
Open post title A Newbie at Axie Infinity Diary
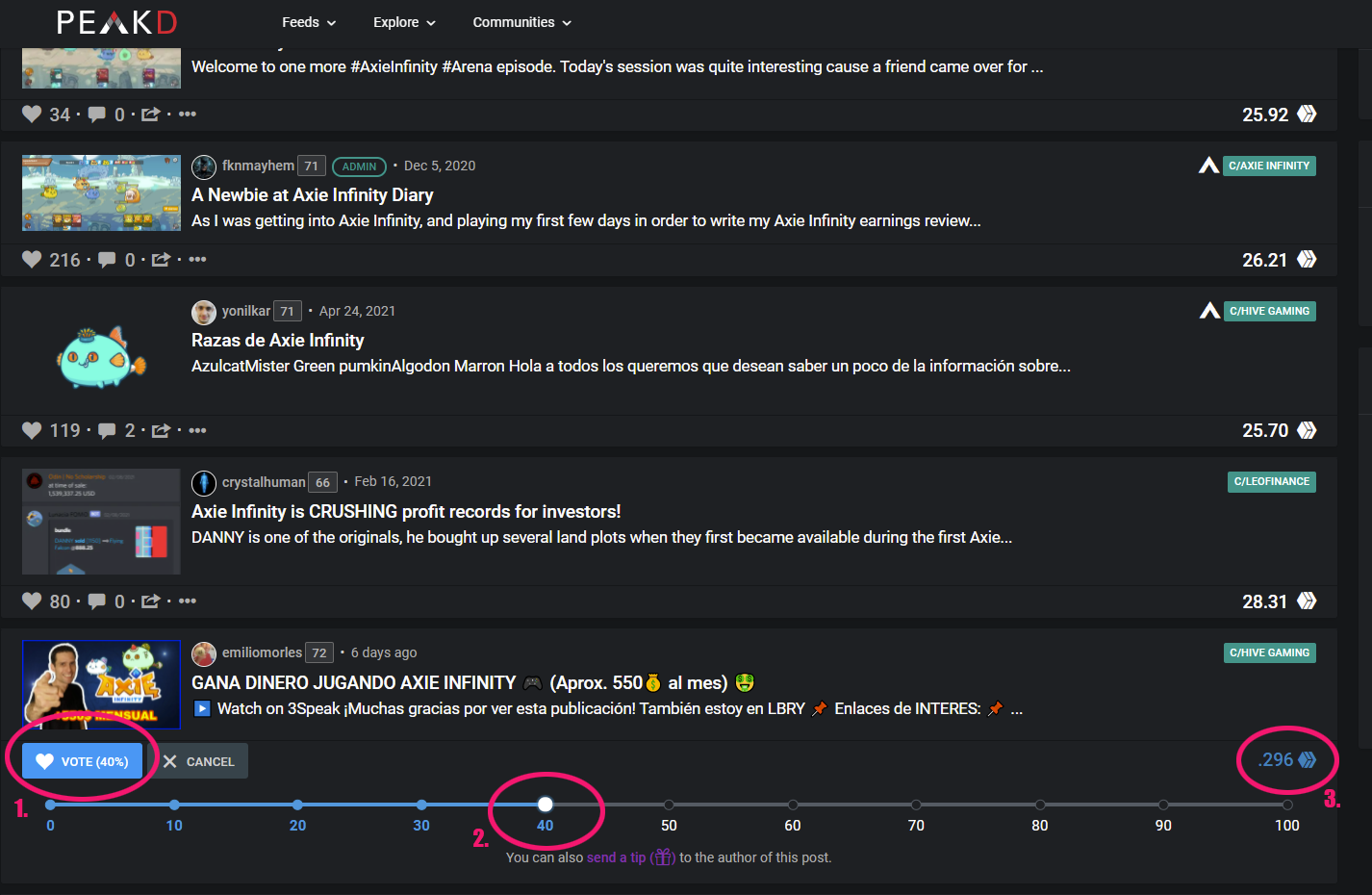tap(313, 194)
